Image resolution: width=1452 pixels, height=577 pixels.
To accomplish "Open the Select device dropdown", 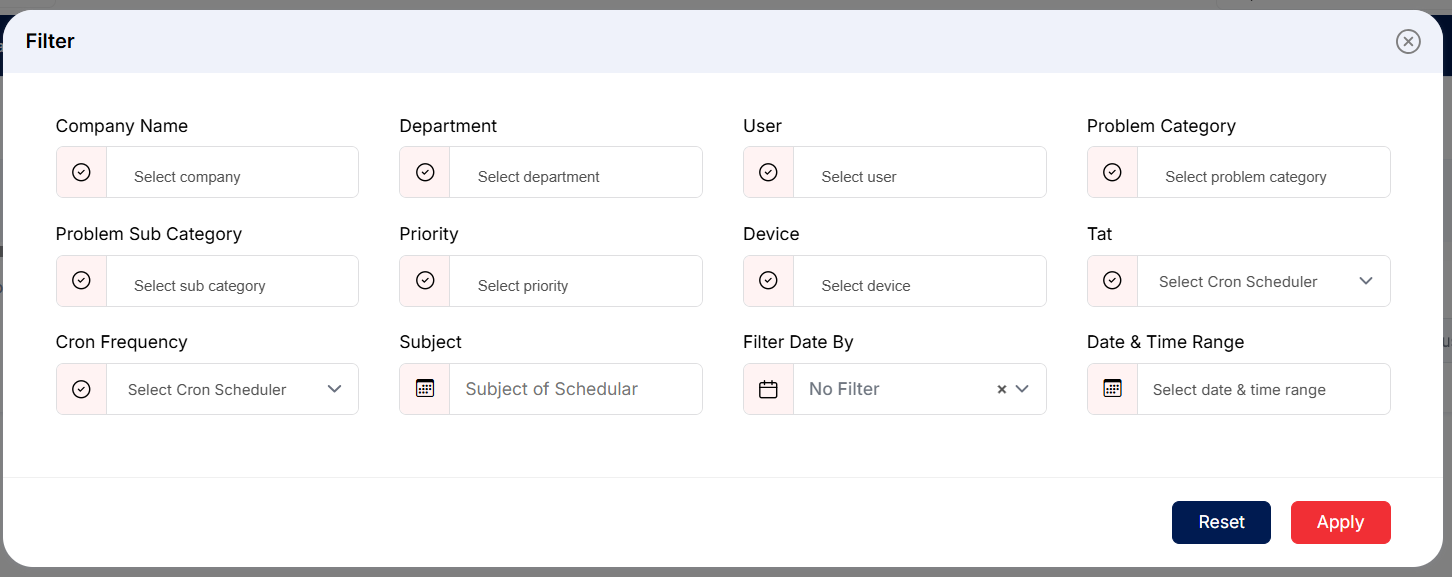I will point(920,281).
